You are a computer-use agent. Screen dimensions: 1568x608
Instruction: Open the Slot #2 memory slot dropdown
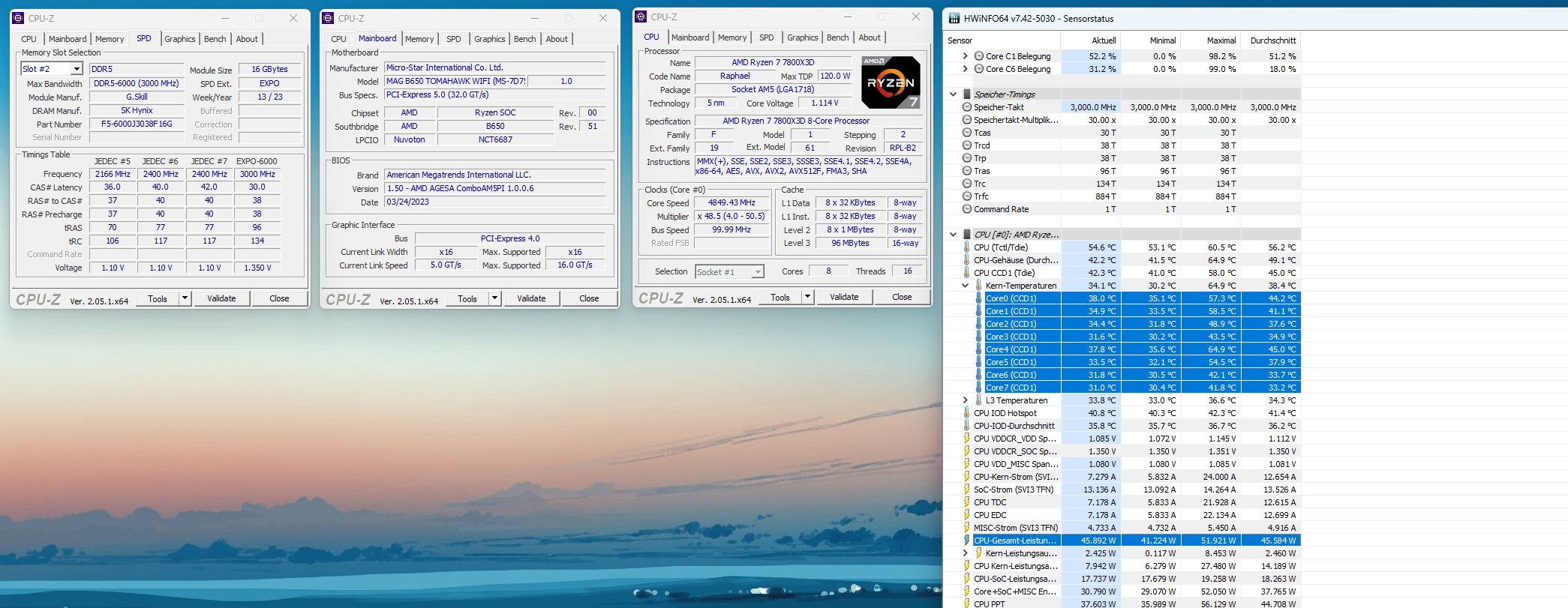[77, 69]
